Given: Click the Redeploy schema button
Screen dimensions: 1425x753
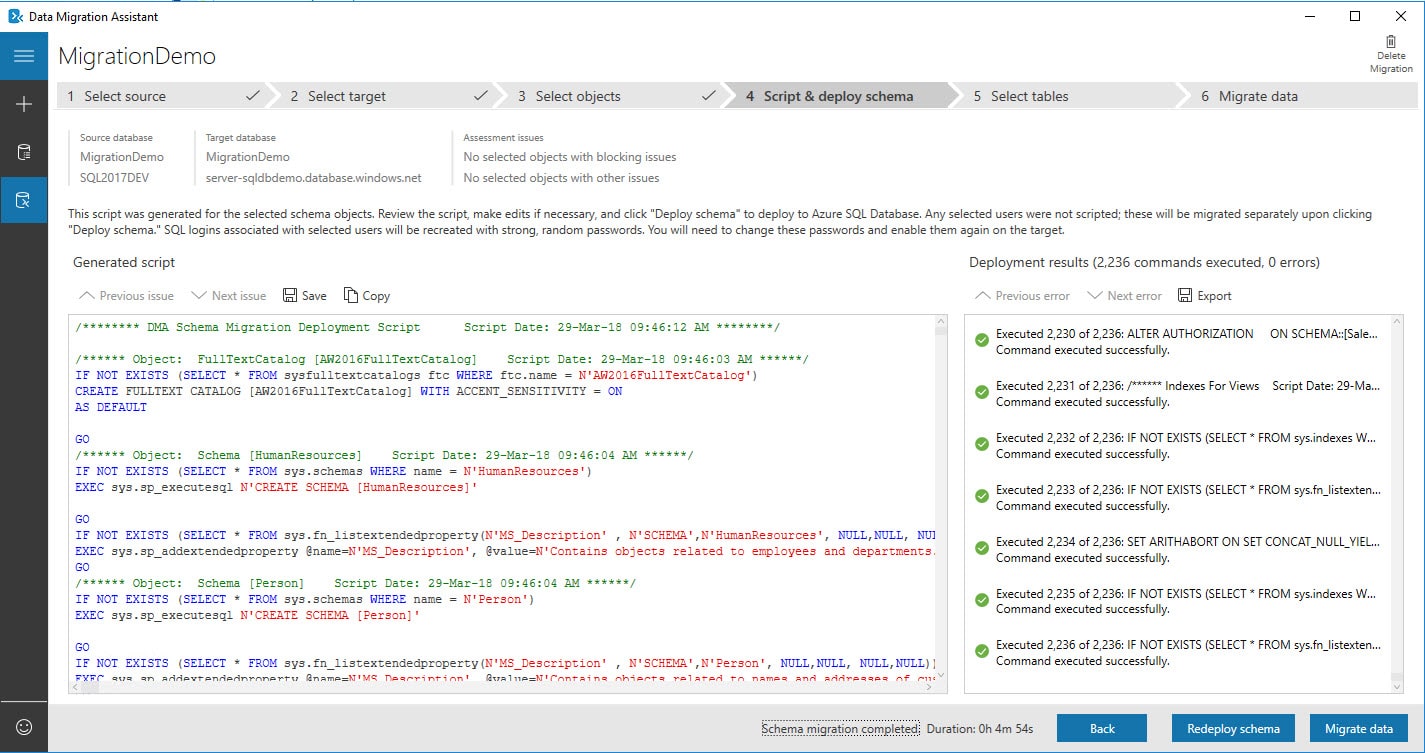Looking at the screenshot, I should pyautogui.click(x=1233, y=729).
